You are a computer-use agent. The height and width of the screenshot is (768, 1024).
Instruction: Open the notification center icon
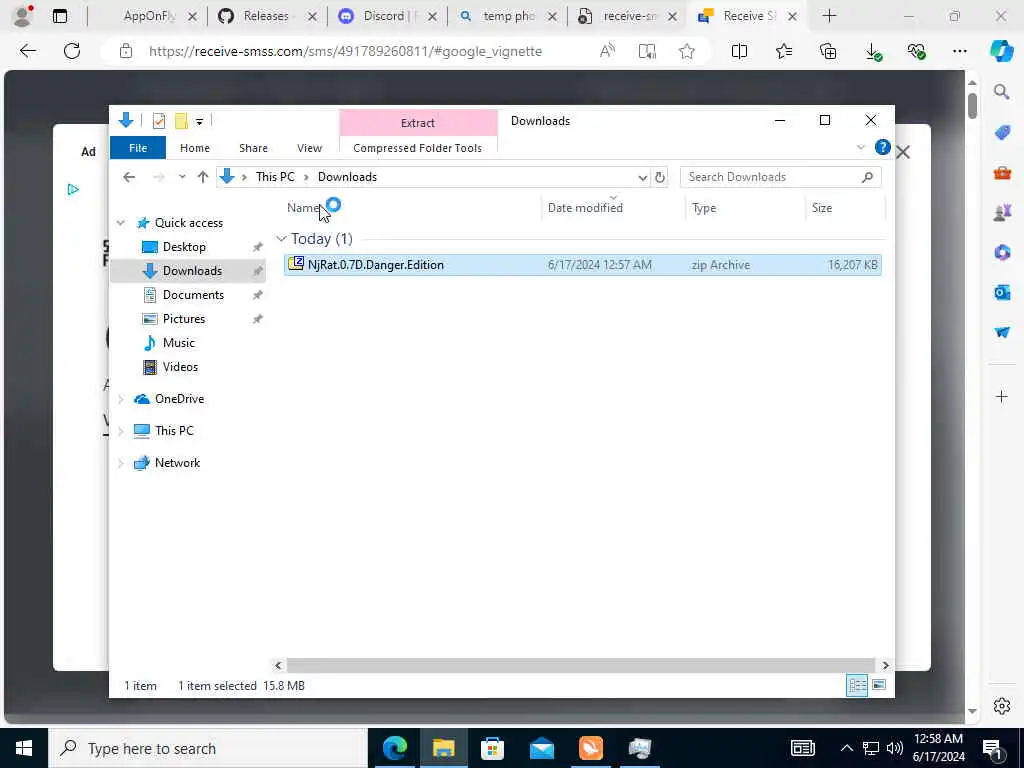pos(993,748)
